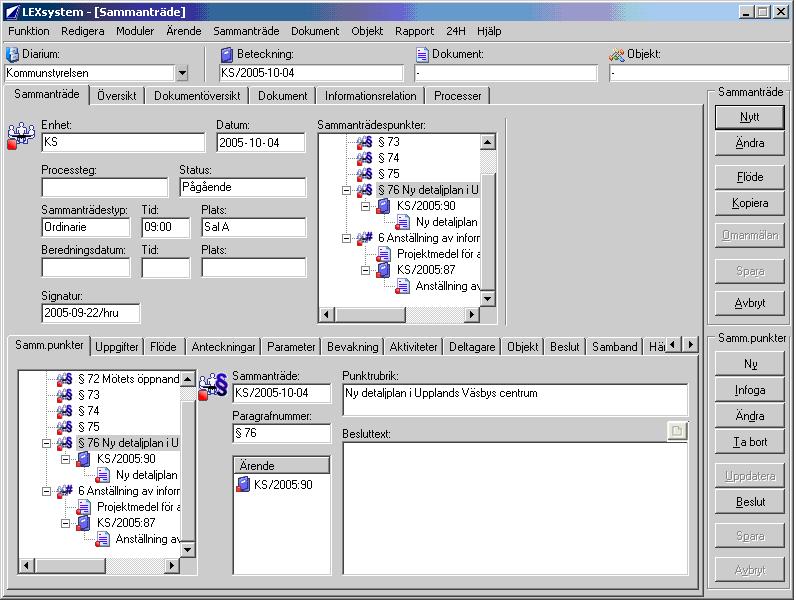Viewport: 796px width, 601px height.
Task: Click the Kopiera button
Action: [x=749, y=203]
